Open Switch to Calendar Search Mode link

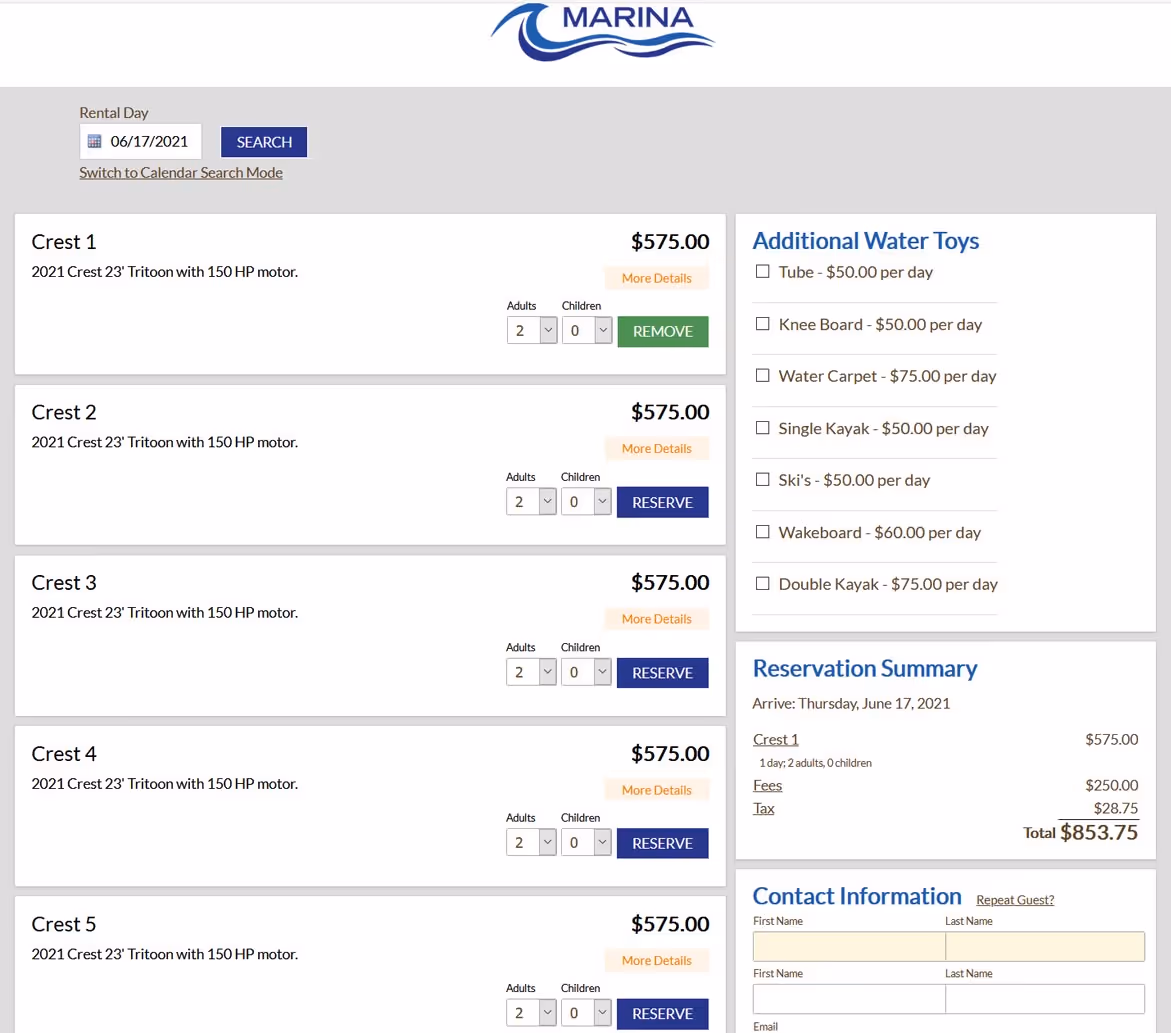click(181, 172)
